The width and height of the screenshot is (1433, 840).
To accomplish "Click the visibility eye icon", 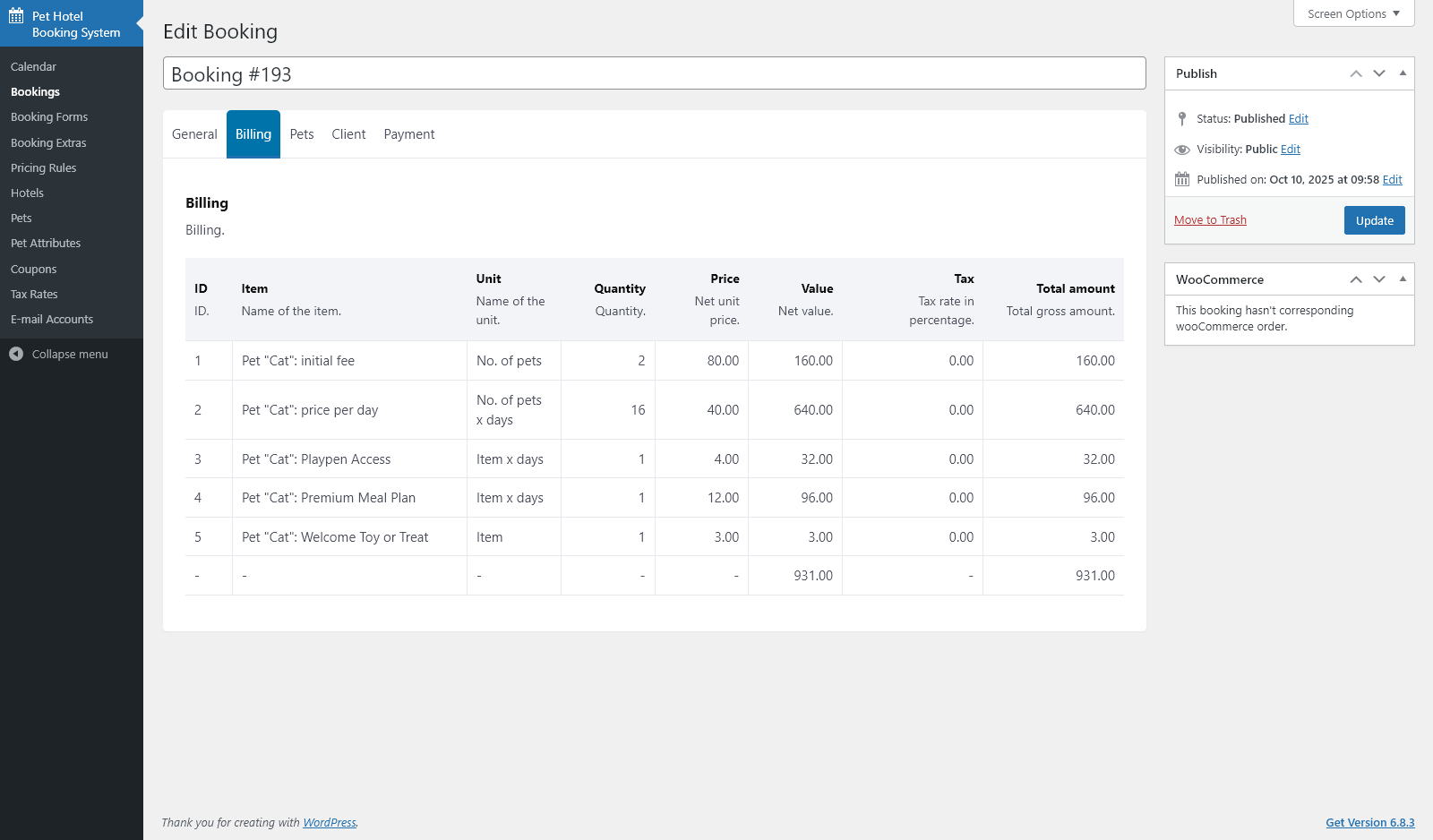I will pos(1182,150).
